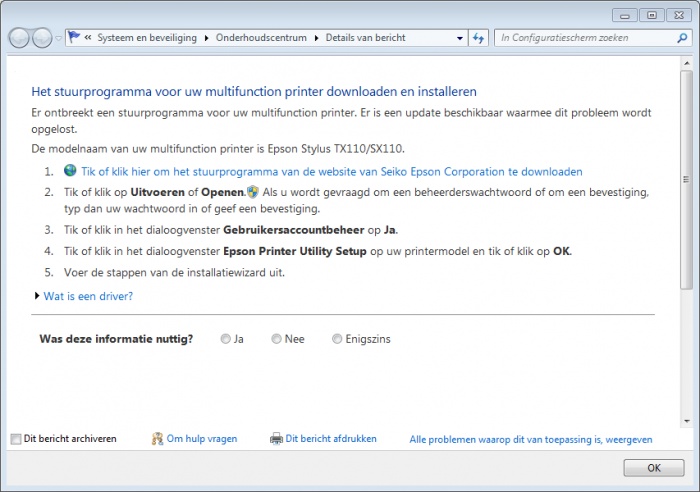This screenshot has height=492, width=700.
Task: Click in the Configuratiescherm search field
Action: pyautogui.click(x=585, y=38)
